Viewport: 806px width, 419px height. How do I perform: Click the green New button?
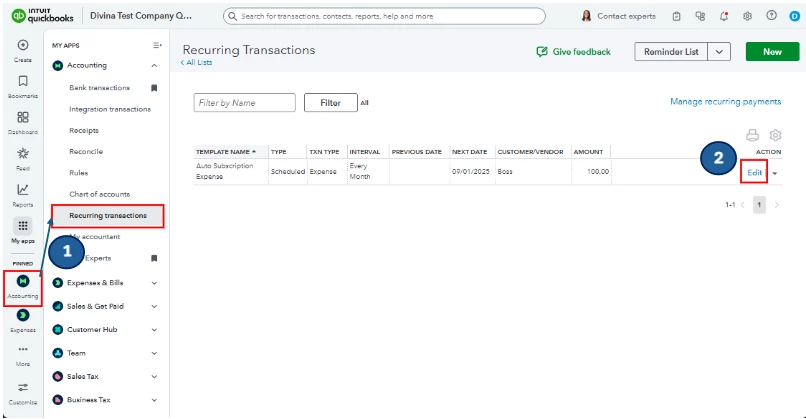point(772,52)
